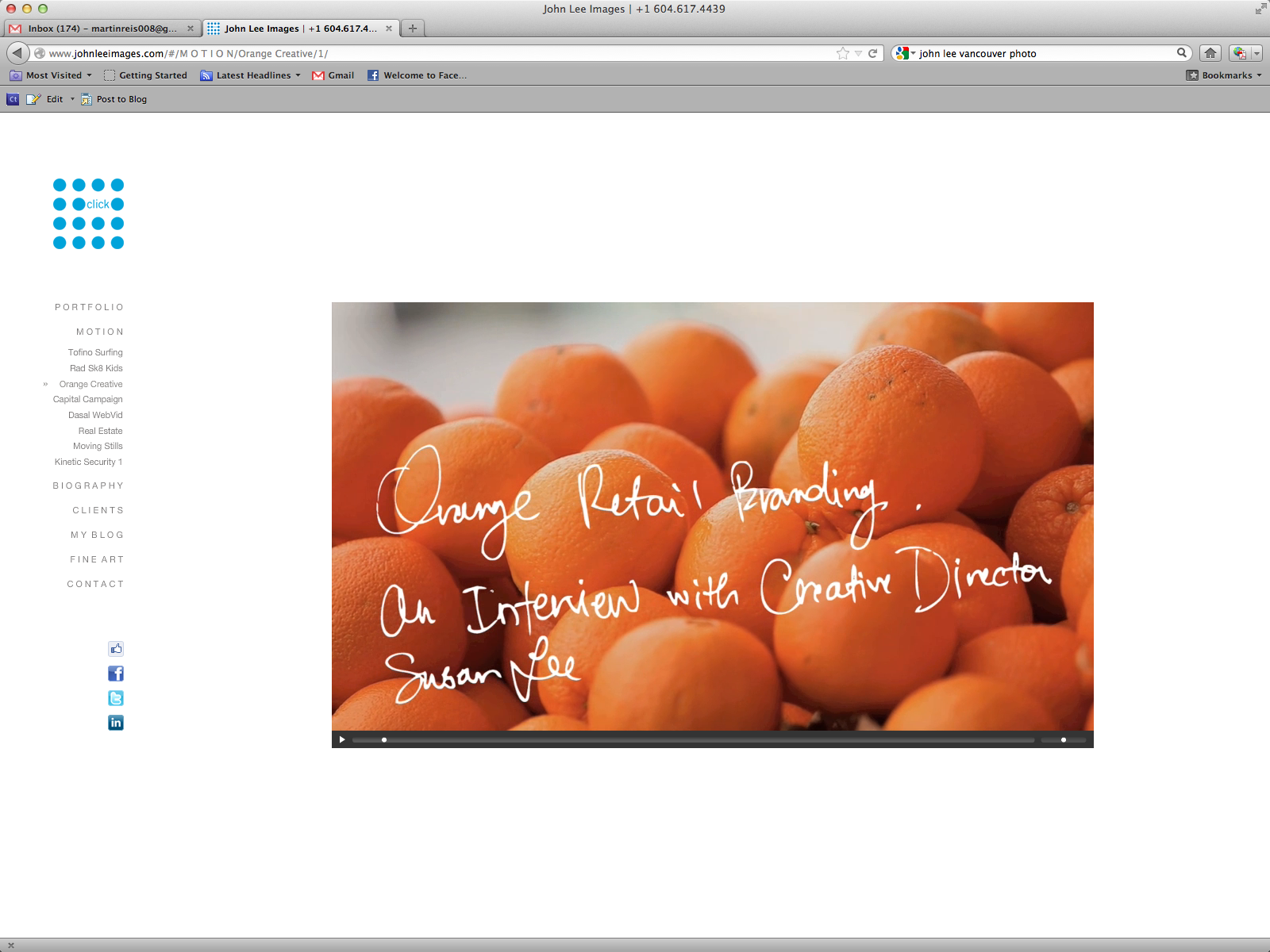Click the Google search input field
Image resolution: width=1270 pixels, height=952 pixels.
click(1044, 53)
